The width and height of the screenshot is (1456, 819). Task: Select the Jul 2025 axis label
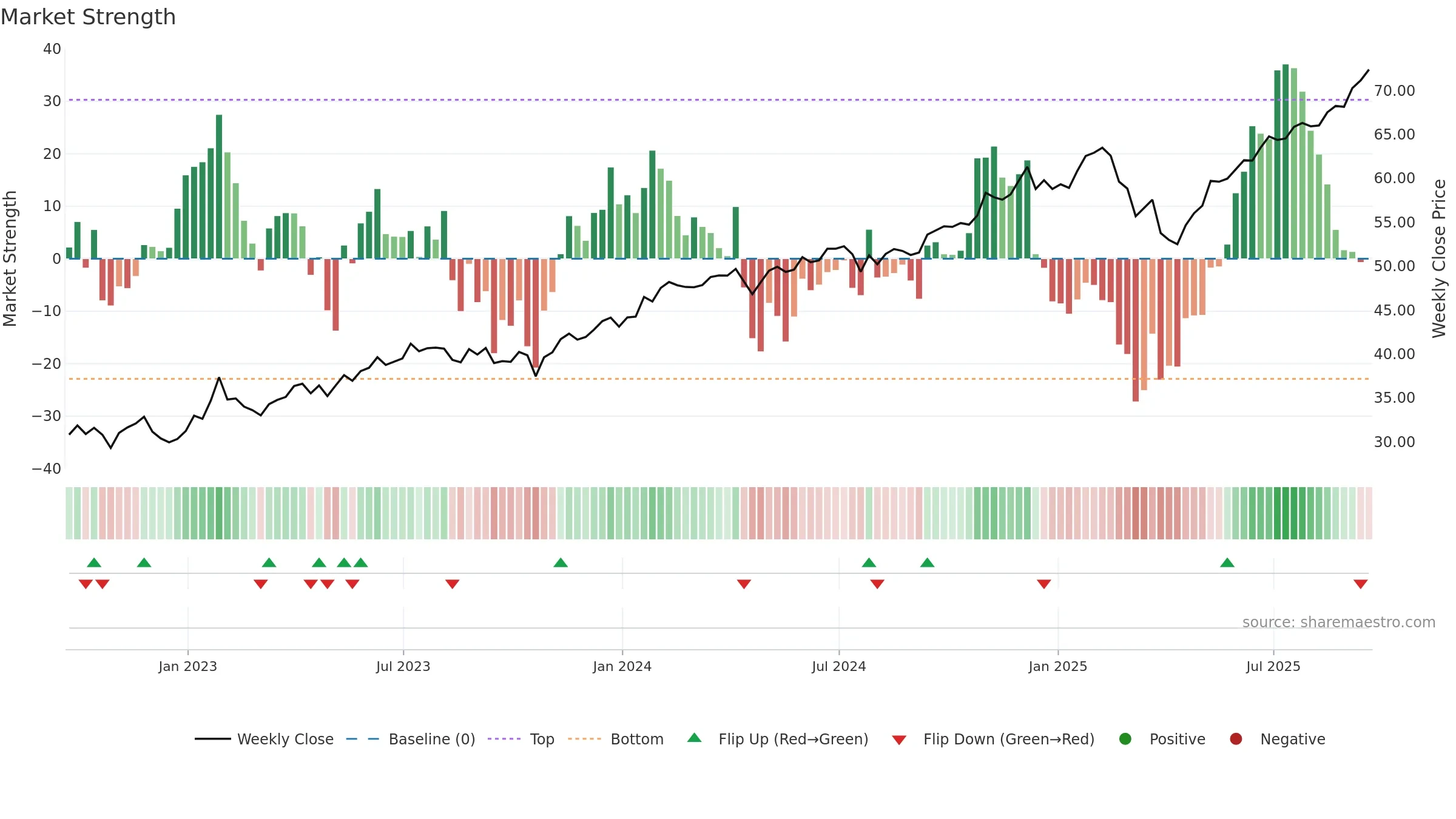point(1273,666)
